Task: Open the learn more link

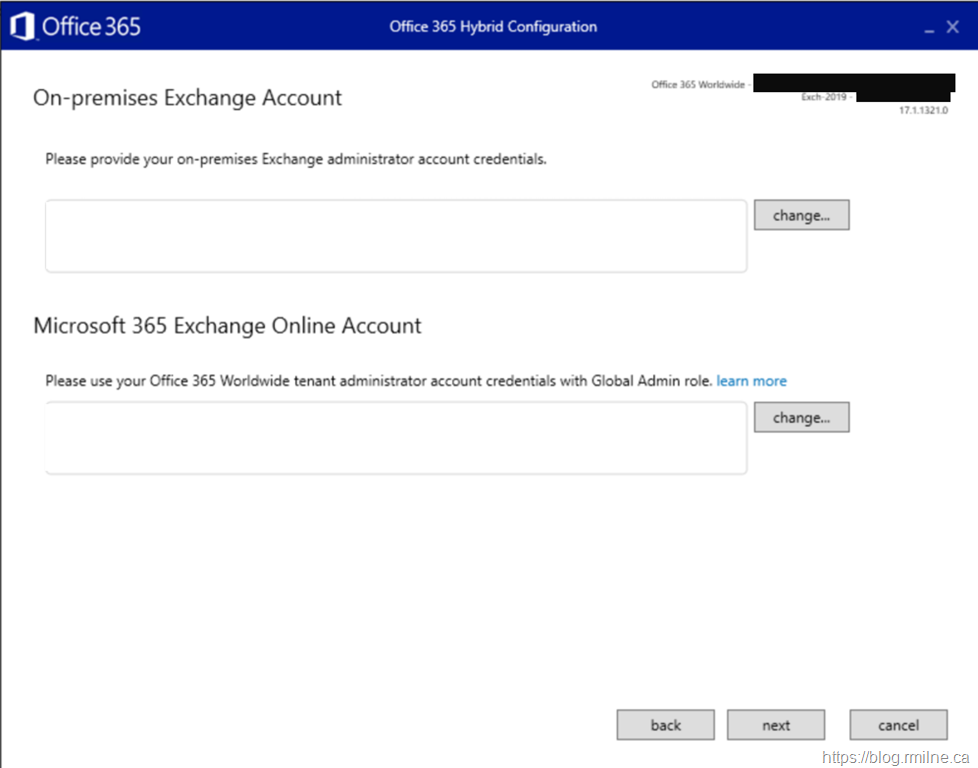Action: (x=752, y=381)
